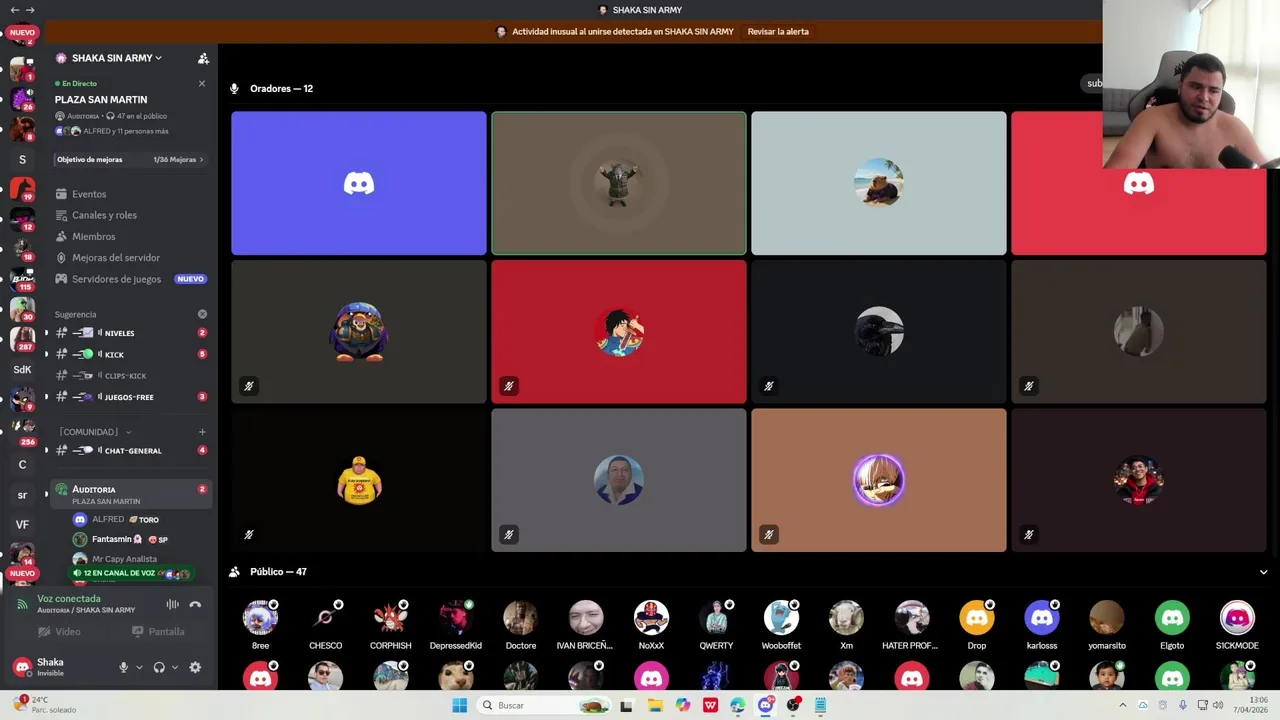Screen dimensions: 1280x720
Task: Open the 'SdK' server in the server list
Action: point(22,369)
